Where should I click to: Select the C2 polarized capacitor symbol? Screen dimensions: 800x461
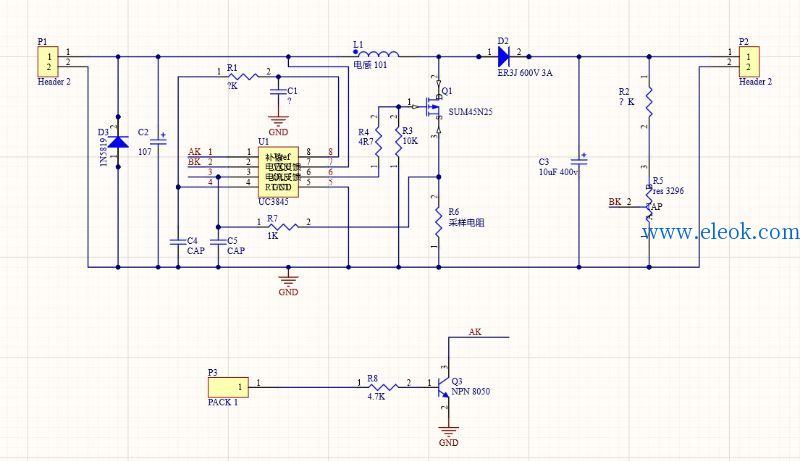pos(158,141)
